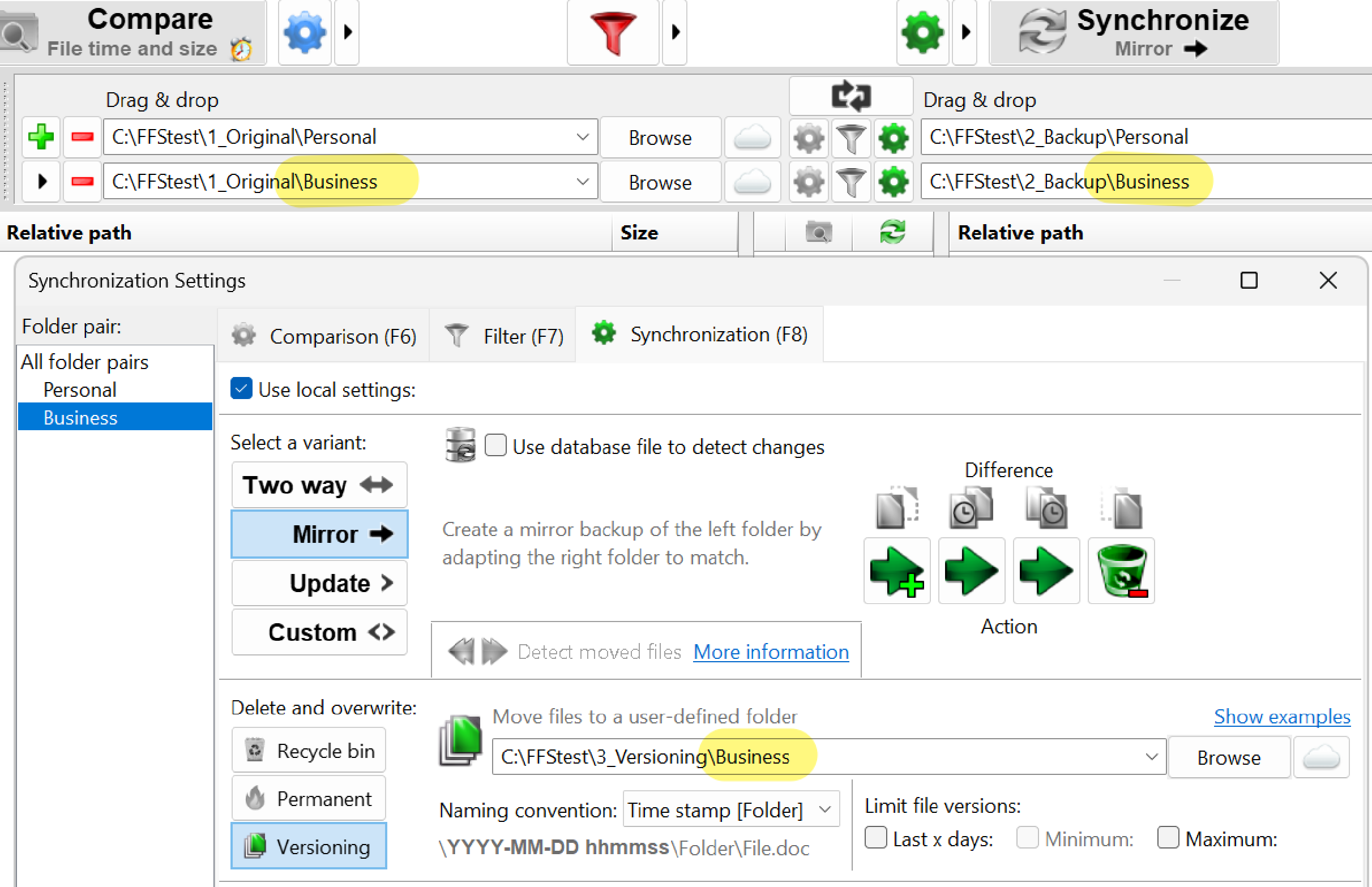Screen dimensions: 1372x887
Task: Open cloud storage for the Business row
Action: [x=752, y=183]
